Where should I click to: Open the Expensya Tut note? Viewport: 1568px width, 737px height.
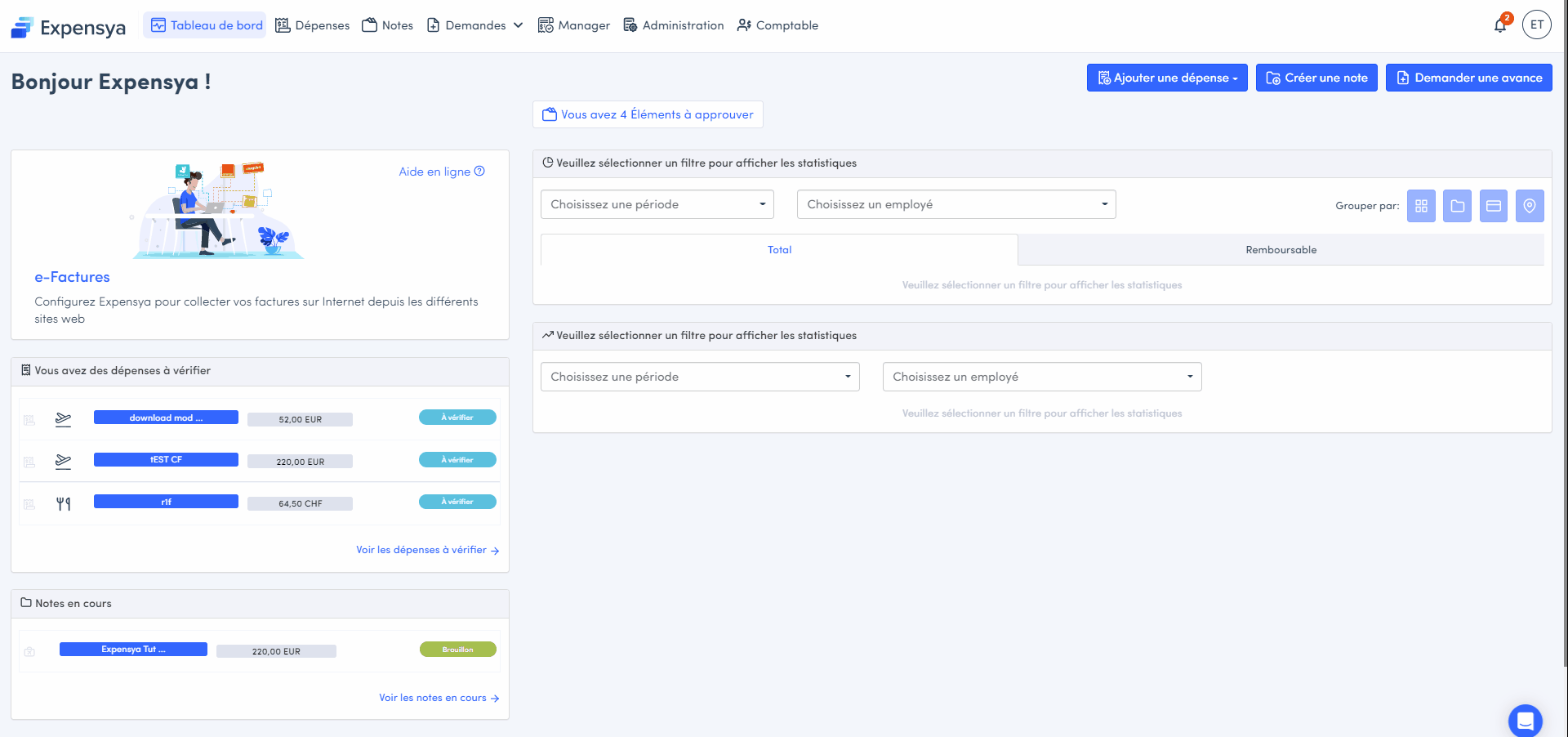point(133,650)
